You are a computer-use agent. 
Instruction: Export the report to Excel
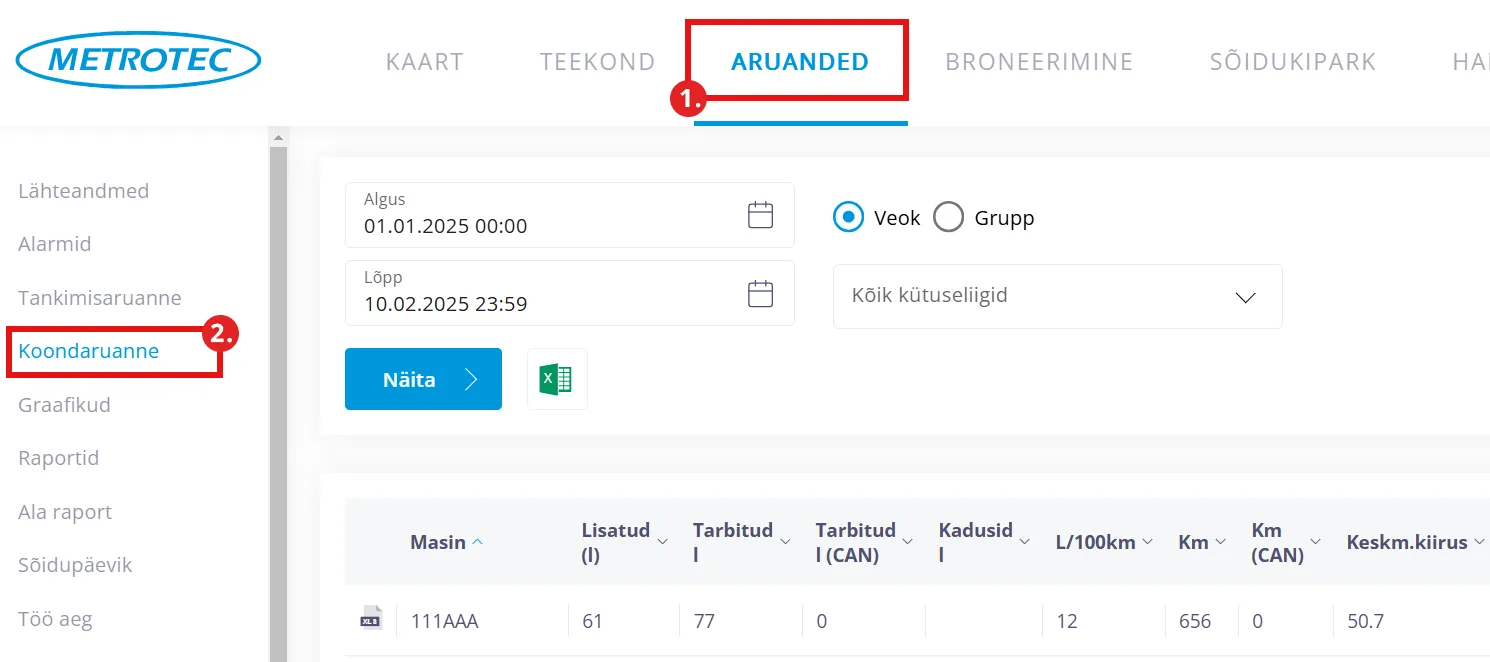(x=556, y=379)
